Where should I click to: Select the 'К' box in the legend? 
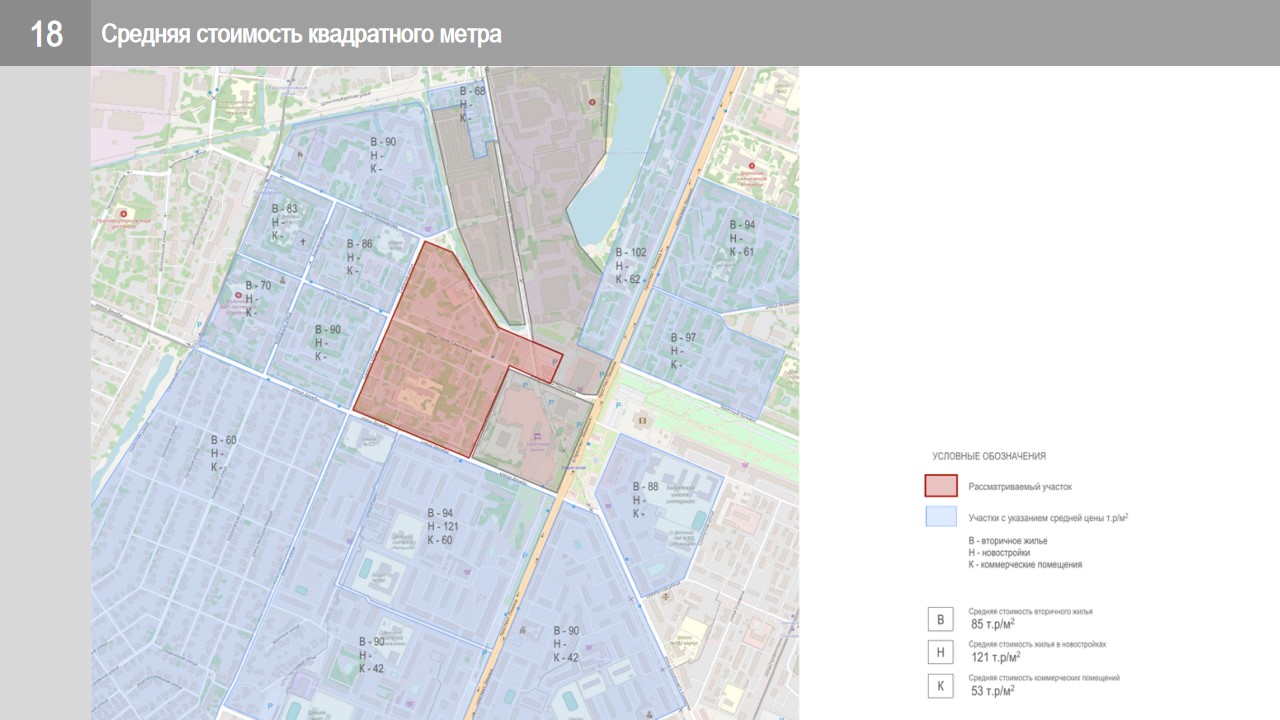click(x=940, y=686)
